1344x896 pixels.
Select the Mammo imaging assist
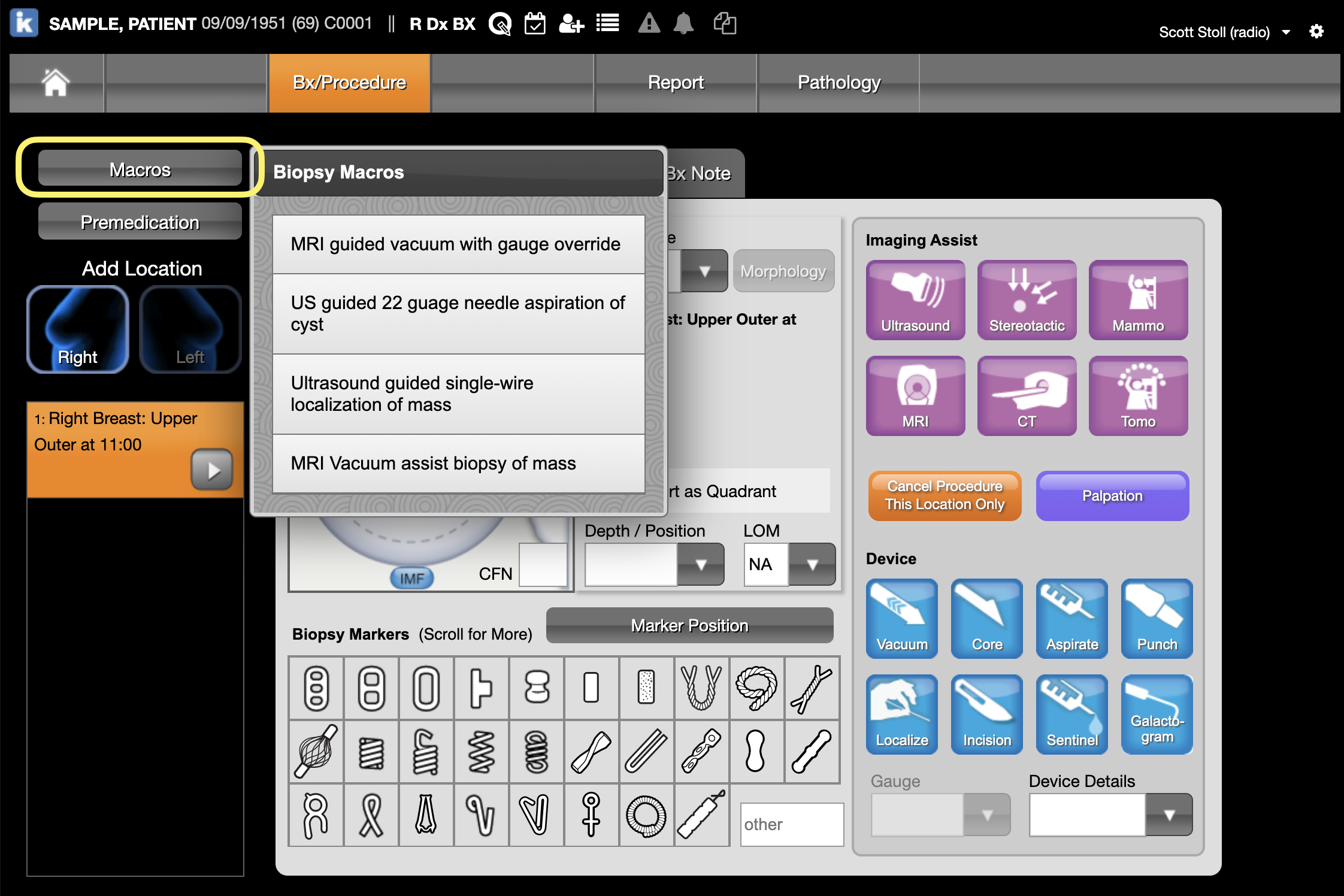pos(1138,300)
